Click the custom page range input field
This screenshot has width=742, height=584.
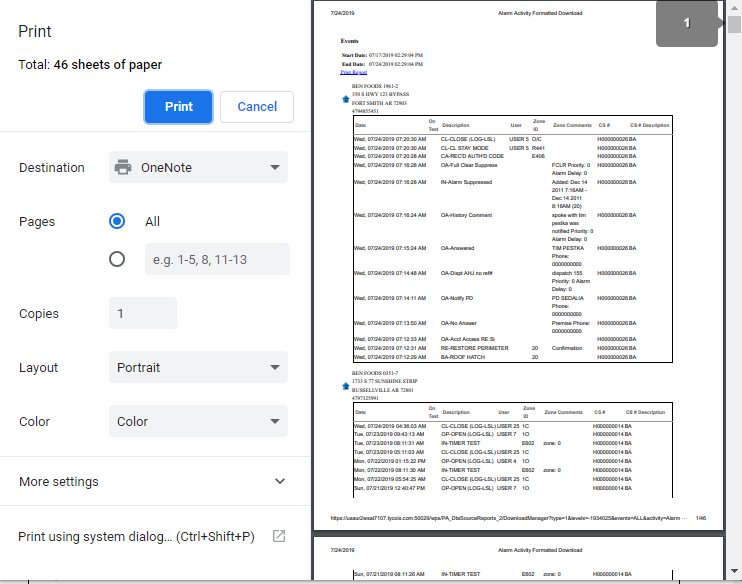click(x=217, y=259)
